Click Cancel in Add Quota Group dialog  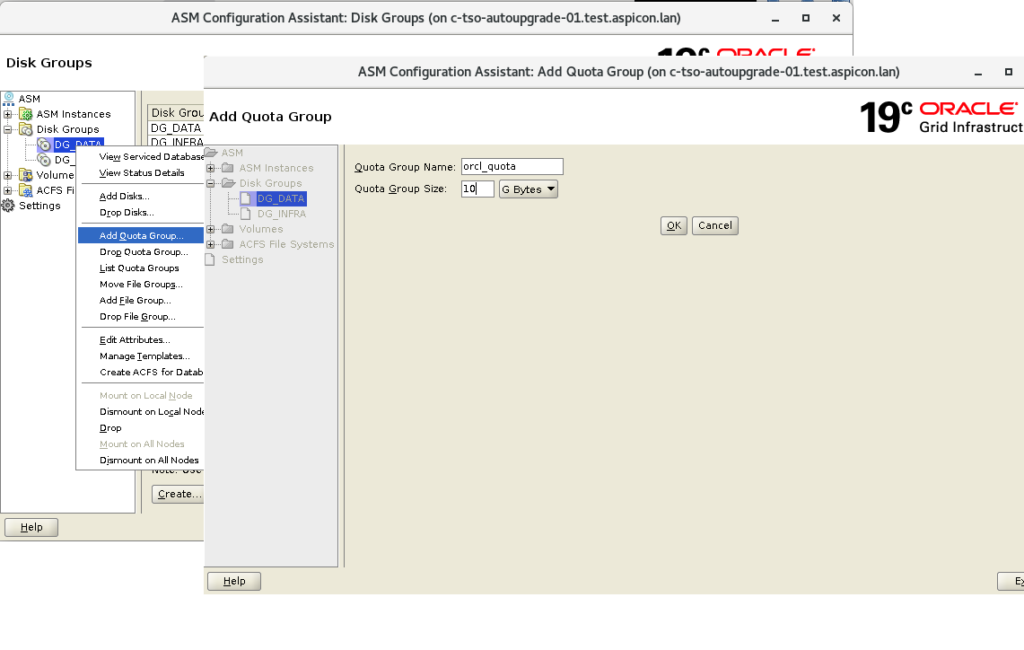715,225
